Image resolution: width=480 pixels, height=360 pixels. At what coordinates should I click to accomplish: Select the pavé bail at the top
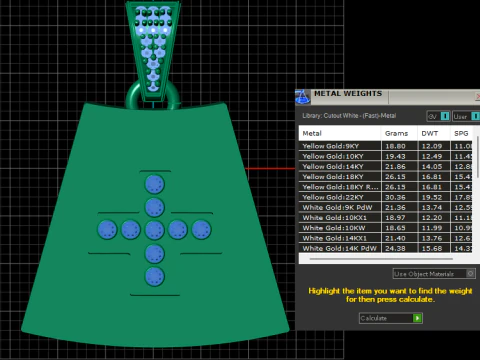153,50
